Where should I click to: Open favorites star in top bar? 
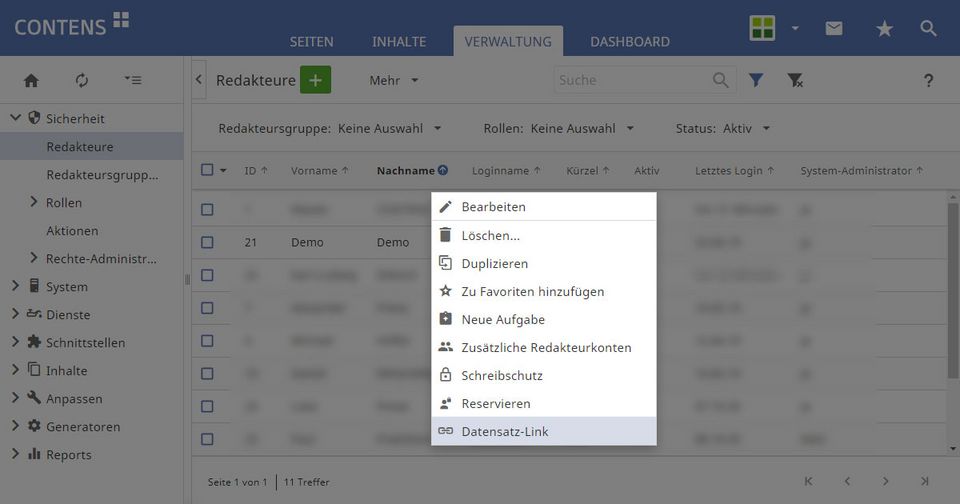pos(884,29)
